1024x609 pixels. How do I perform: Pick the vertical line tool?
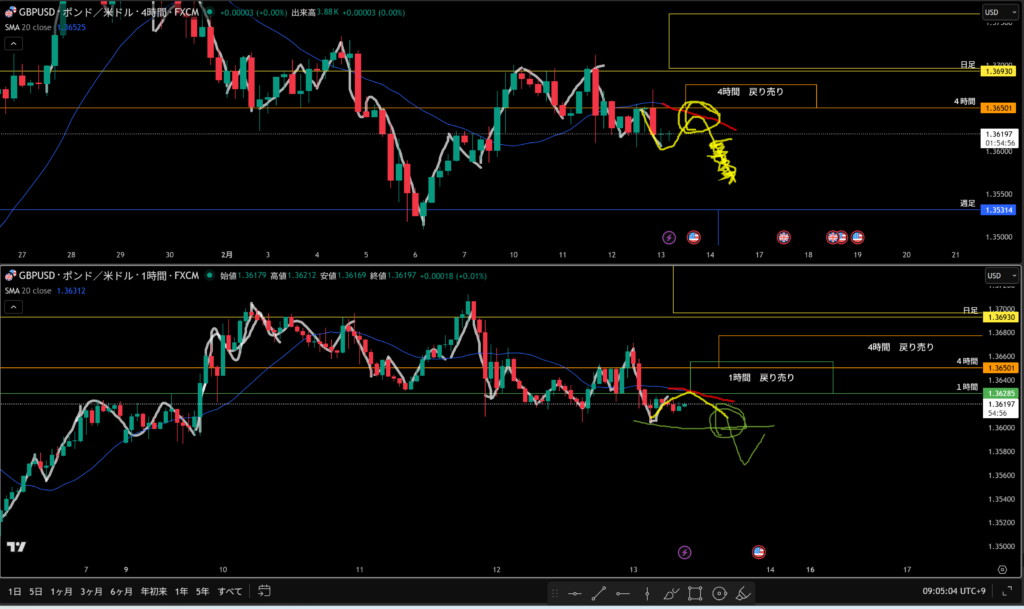tap(647, 593)
